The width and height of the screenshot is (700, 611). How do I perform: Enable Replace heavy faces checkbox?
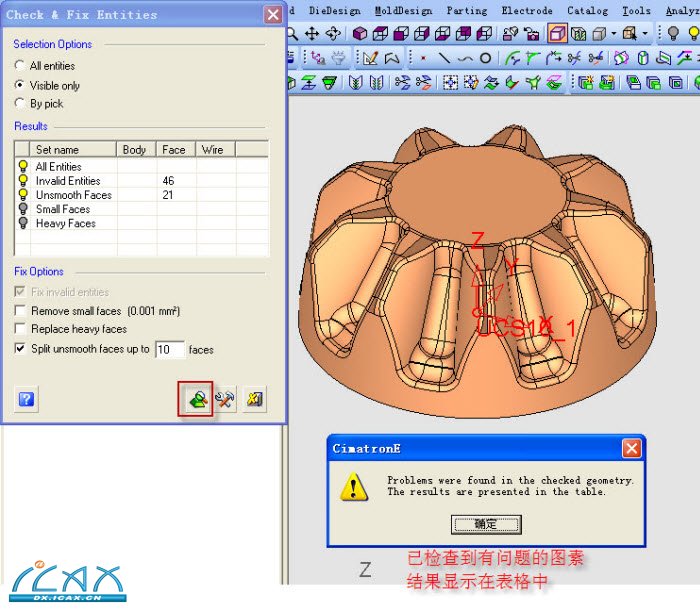[20, 328]
